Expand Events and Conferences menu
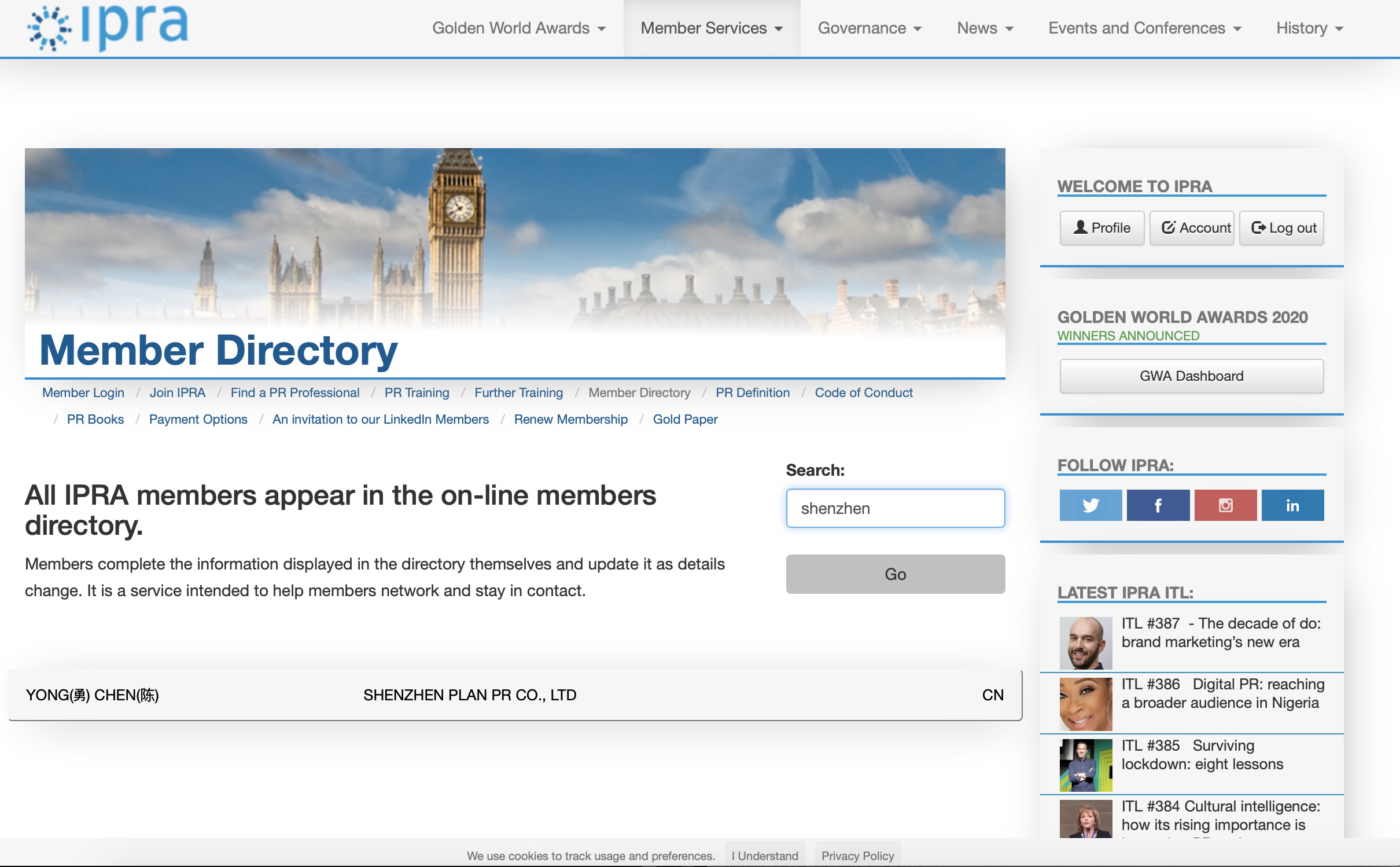Screen dimensions: 1400x867 coord(1145,28)
